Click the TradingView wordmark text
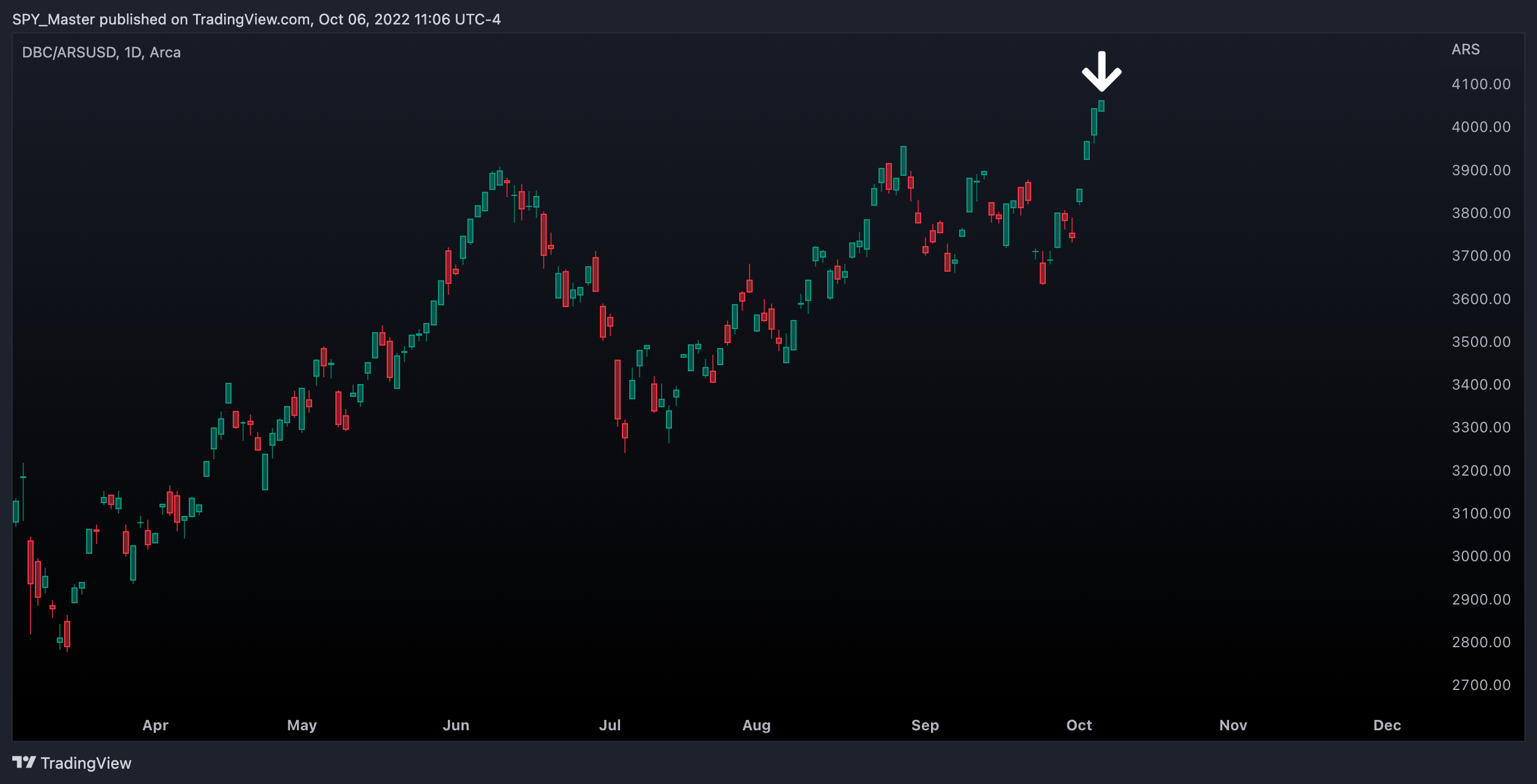Screen dimensions: 1537x784 click(x=86, y=763)
